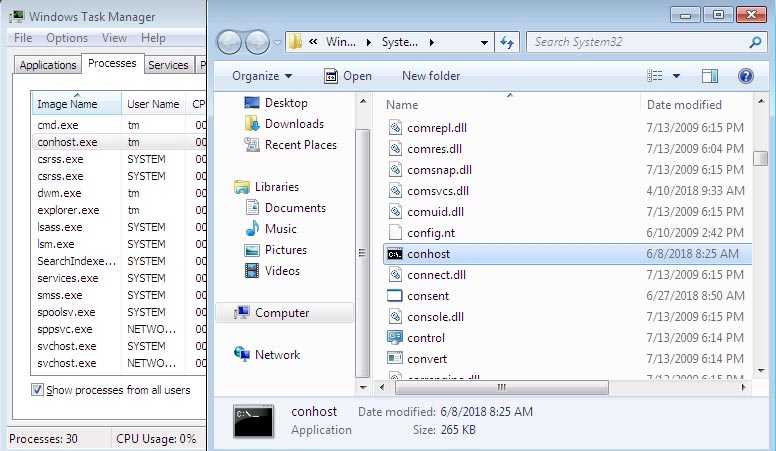Click the Videos film icon
This screenshot has width=776, height=451.
[x=252, y=270]
